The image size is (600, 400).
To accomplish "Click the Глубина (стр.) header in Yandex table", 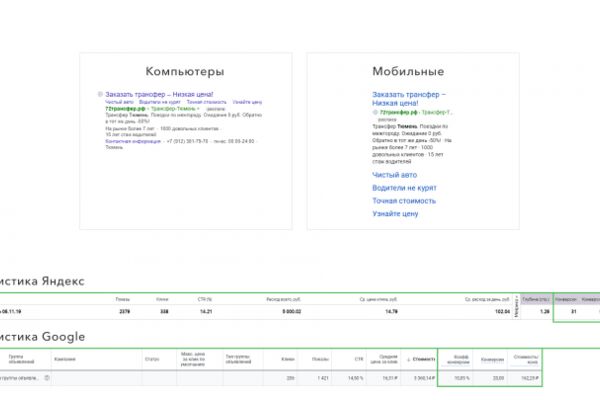I will pyautogui.click(x=536, y=299).
